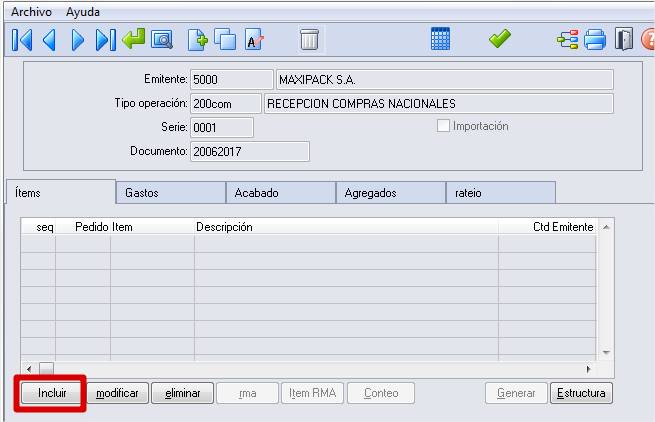Click the seq column header
Viewport: 655px width, 422px height.
[x=38, y=227]
